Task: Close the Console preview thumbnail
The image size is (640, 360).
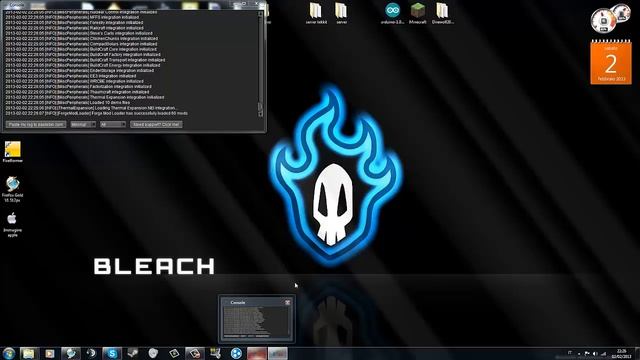Action: point(288,302)
